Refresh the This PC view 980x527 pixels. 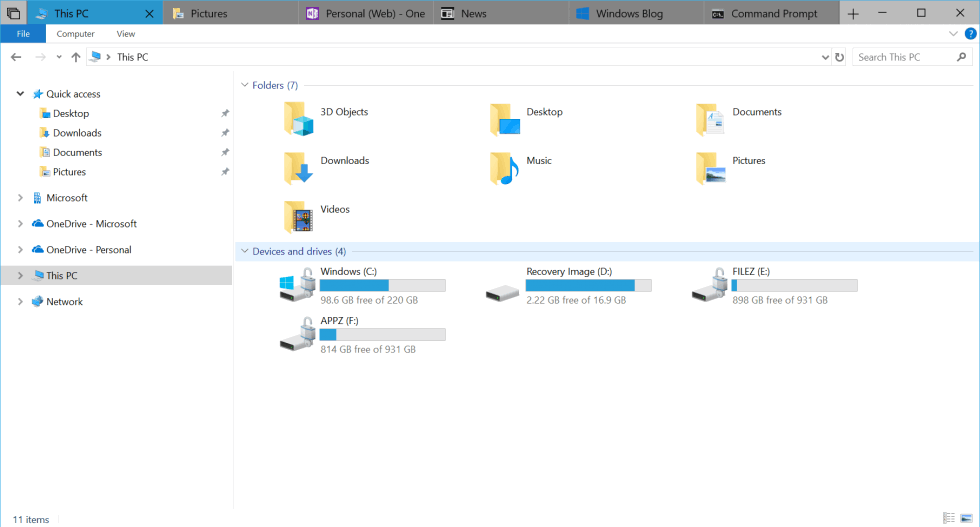point(839,57)
